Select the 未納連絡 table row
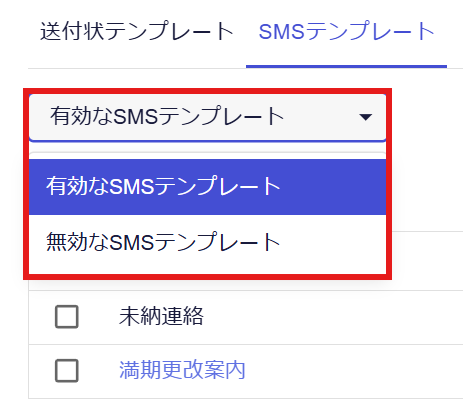 coord(246,317)
